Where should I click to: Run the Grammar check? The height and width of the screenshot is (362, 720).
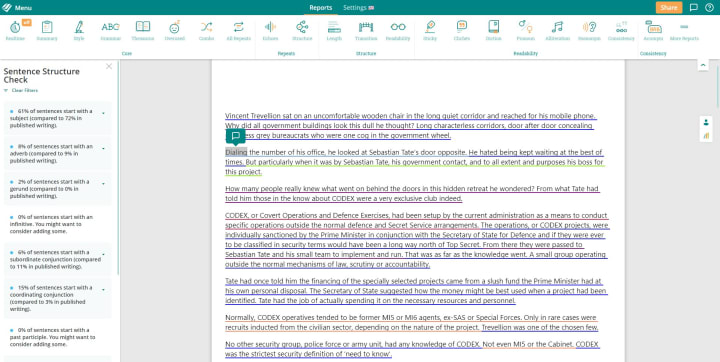tap(111, 30)
